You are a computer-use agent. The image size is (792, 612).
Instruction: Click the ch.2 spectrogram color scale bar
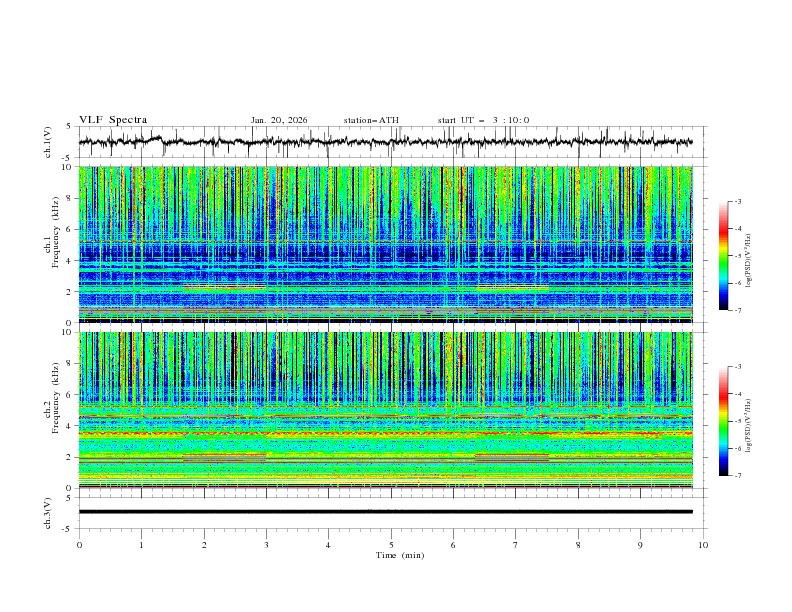(723, 421)
